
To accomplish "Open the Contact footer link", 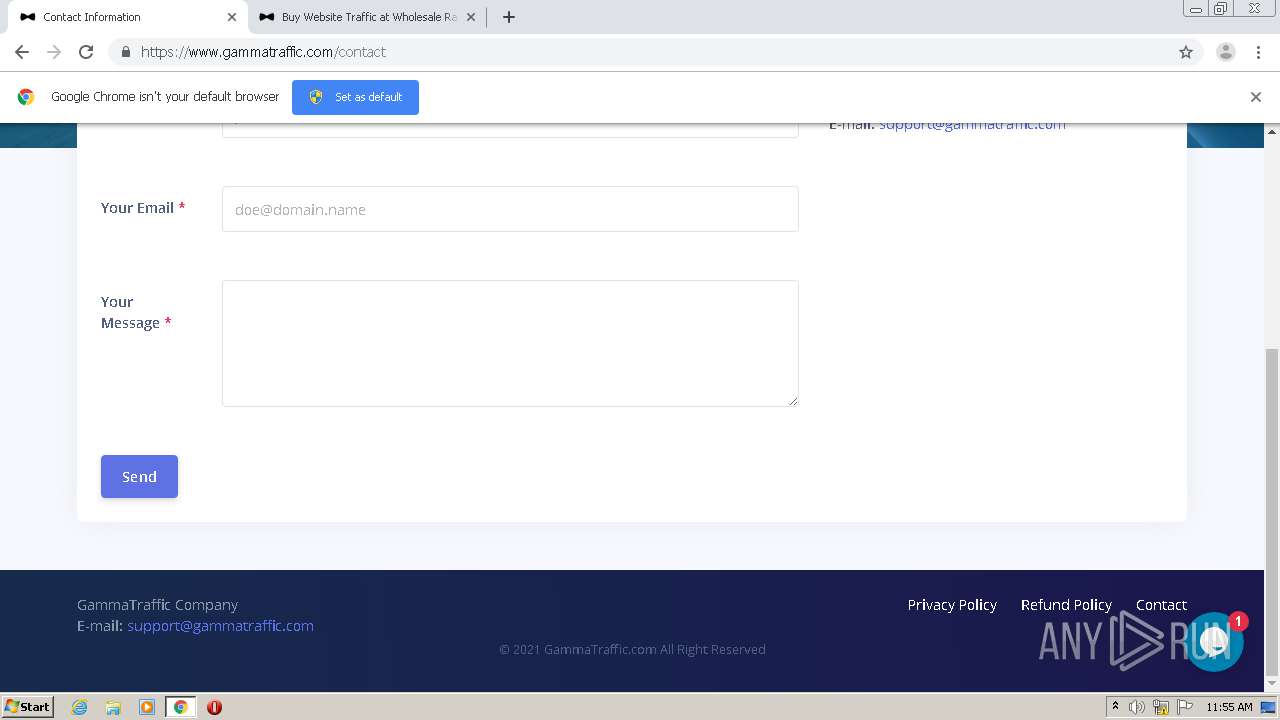I will click(x=1161, y=605).
